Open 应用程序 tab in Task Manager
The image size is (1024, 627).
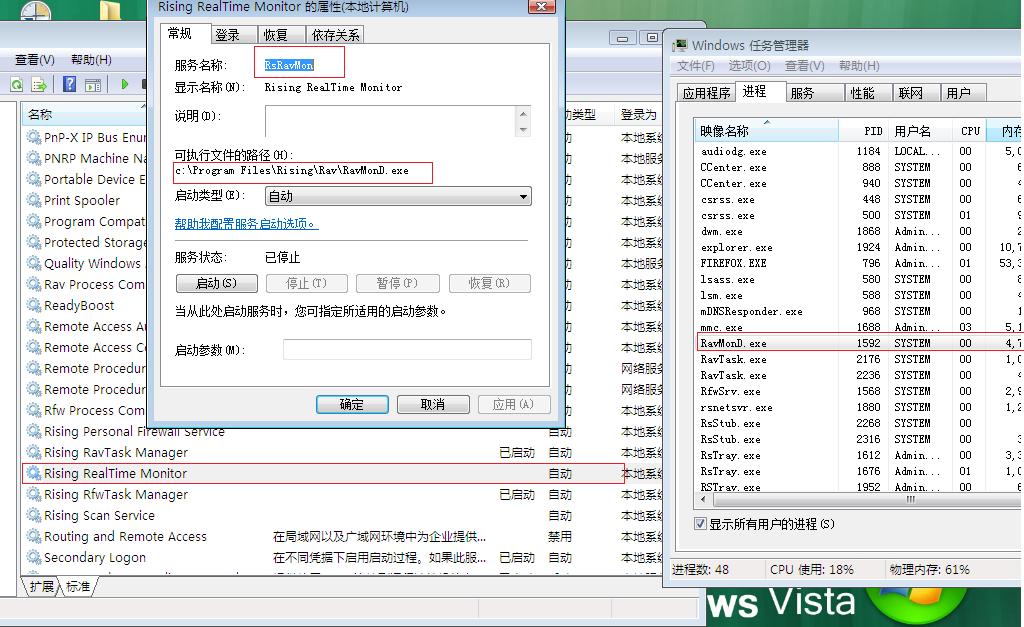[x=706, y=93]
